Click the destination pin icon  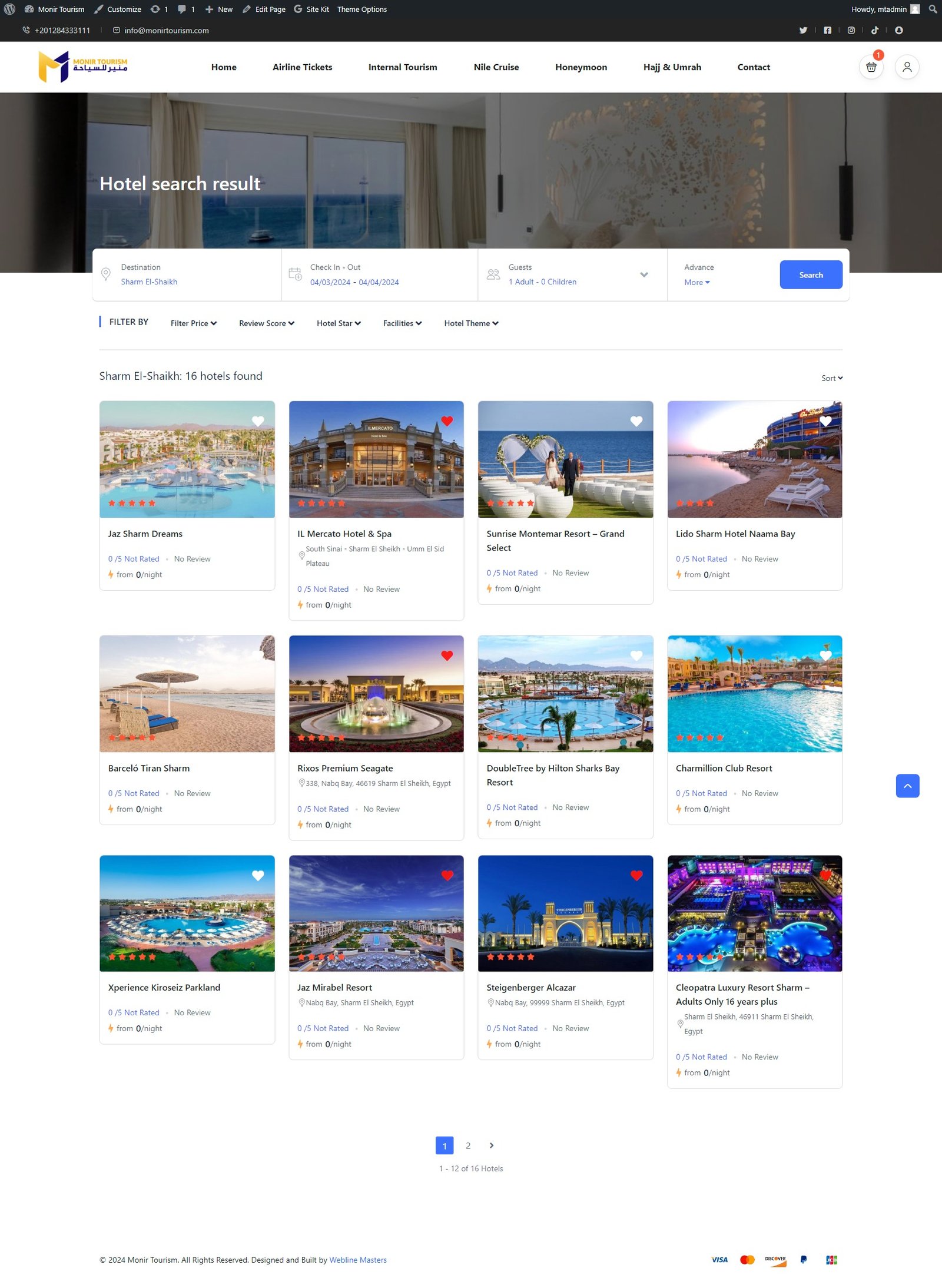[x=106, y=274]
